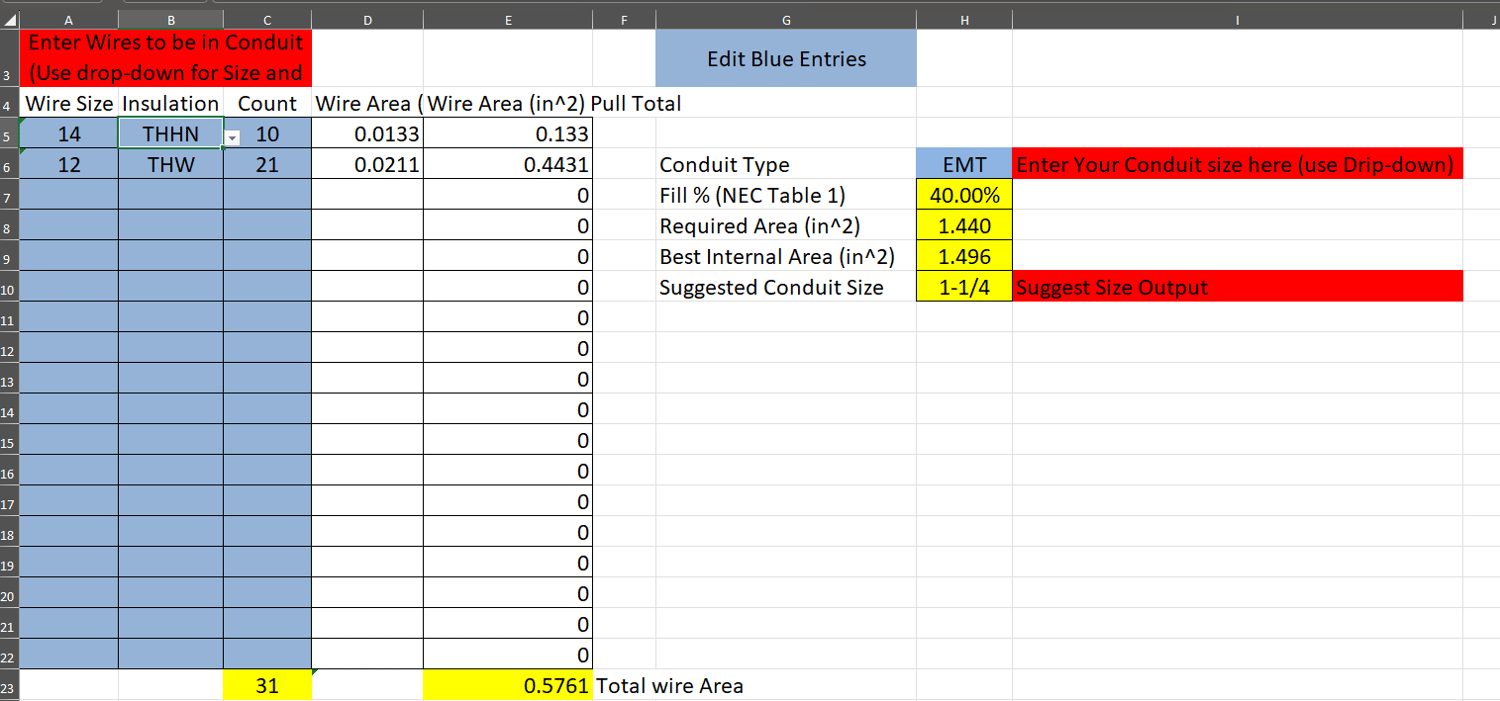Click total count cell showing 31
The height and width of the screenshot is (701, 1500).
[267, 686]
